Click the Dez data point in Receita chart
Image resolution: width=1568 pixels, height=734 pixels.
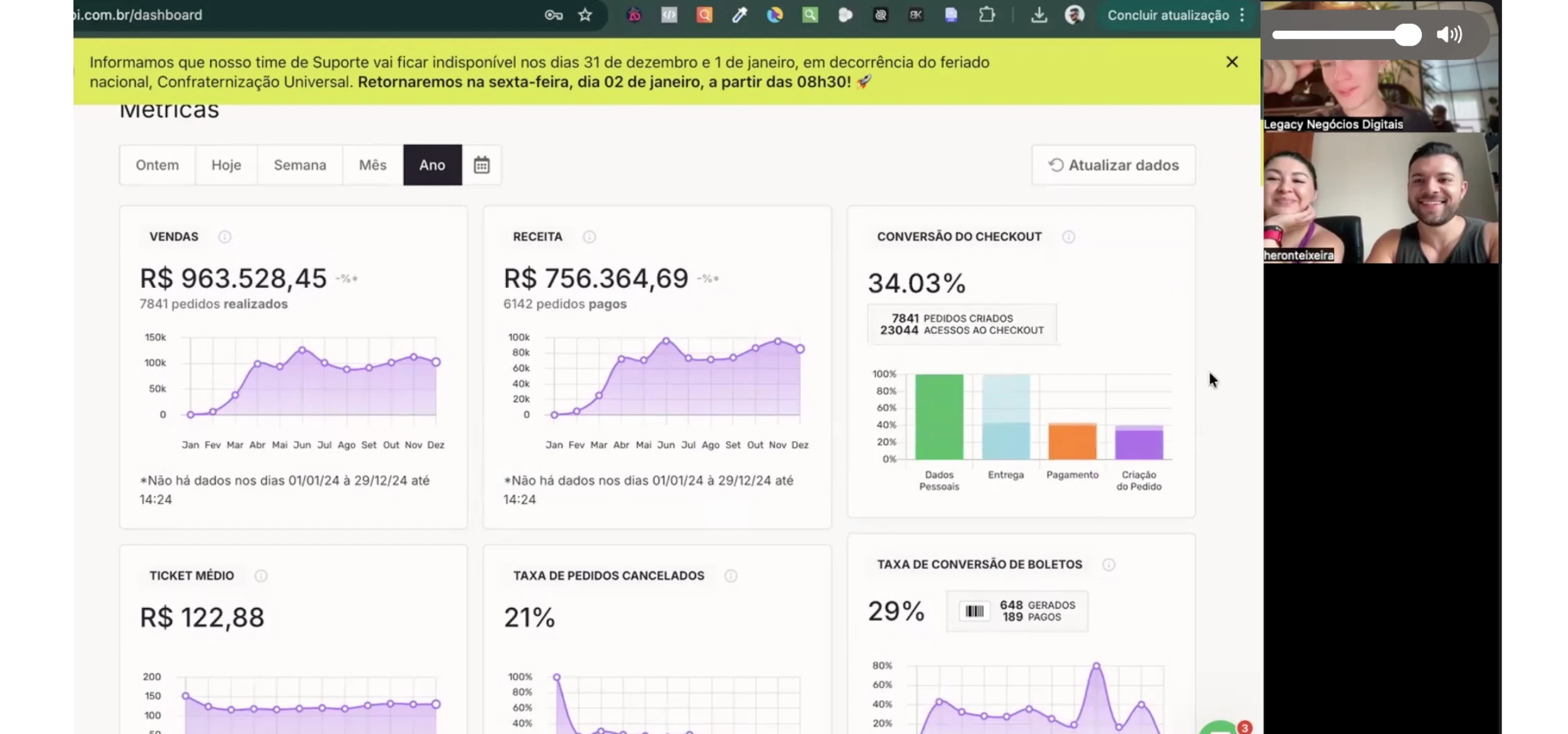point(800,349)
